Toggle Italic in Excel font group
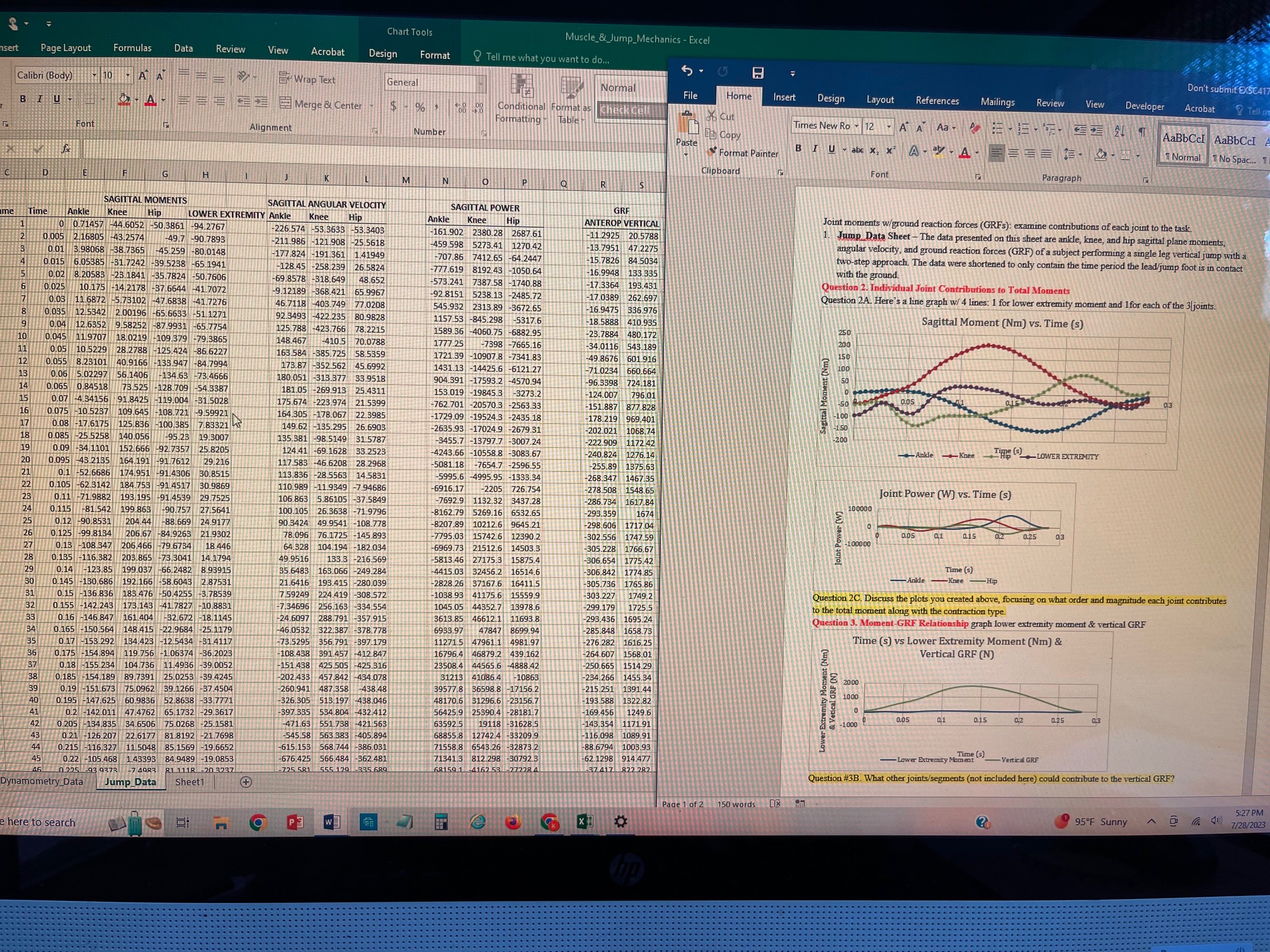 (40, 99)
